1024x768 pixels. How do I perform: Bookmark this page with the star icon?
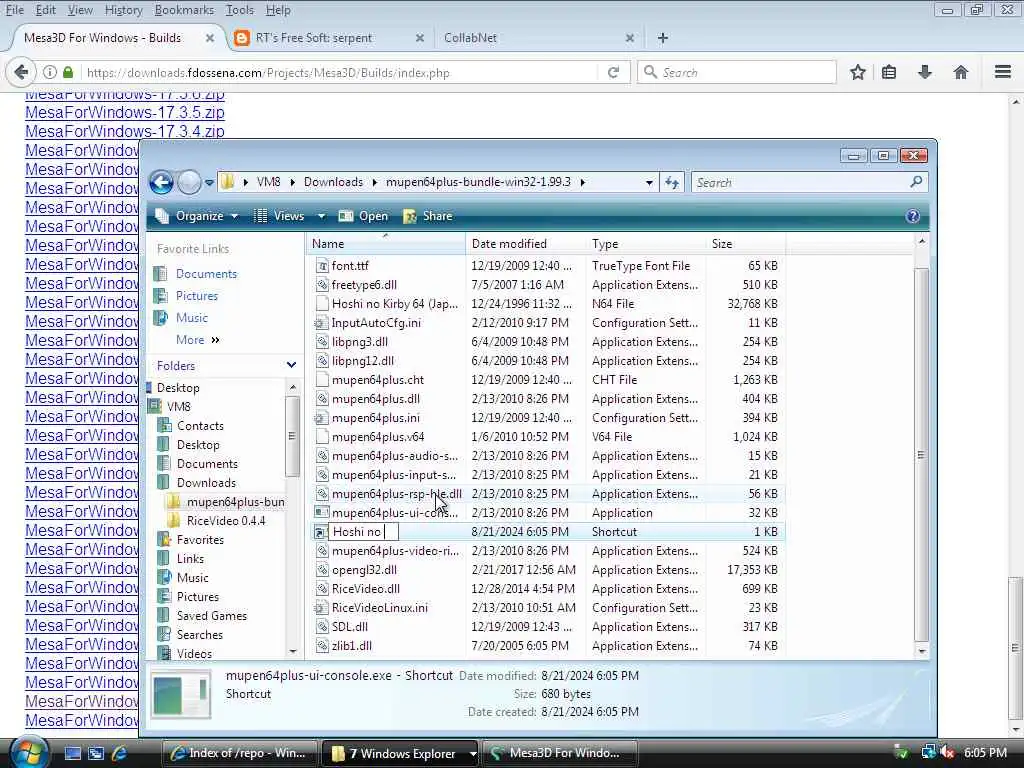click(857, 72)
